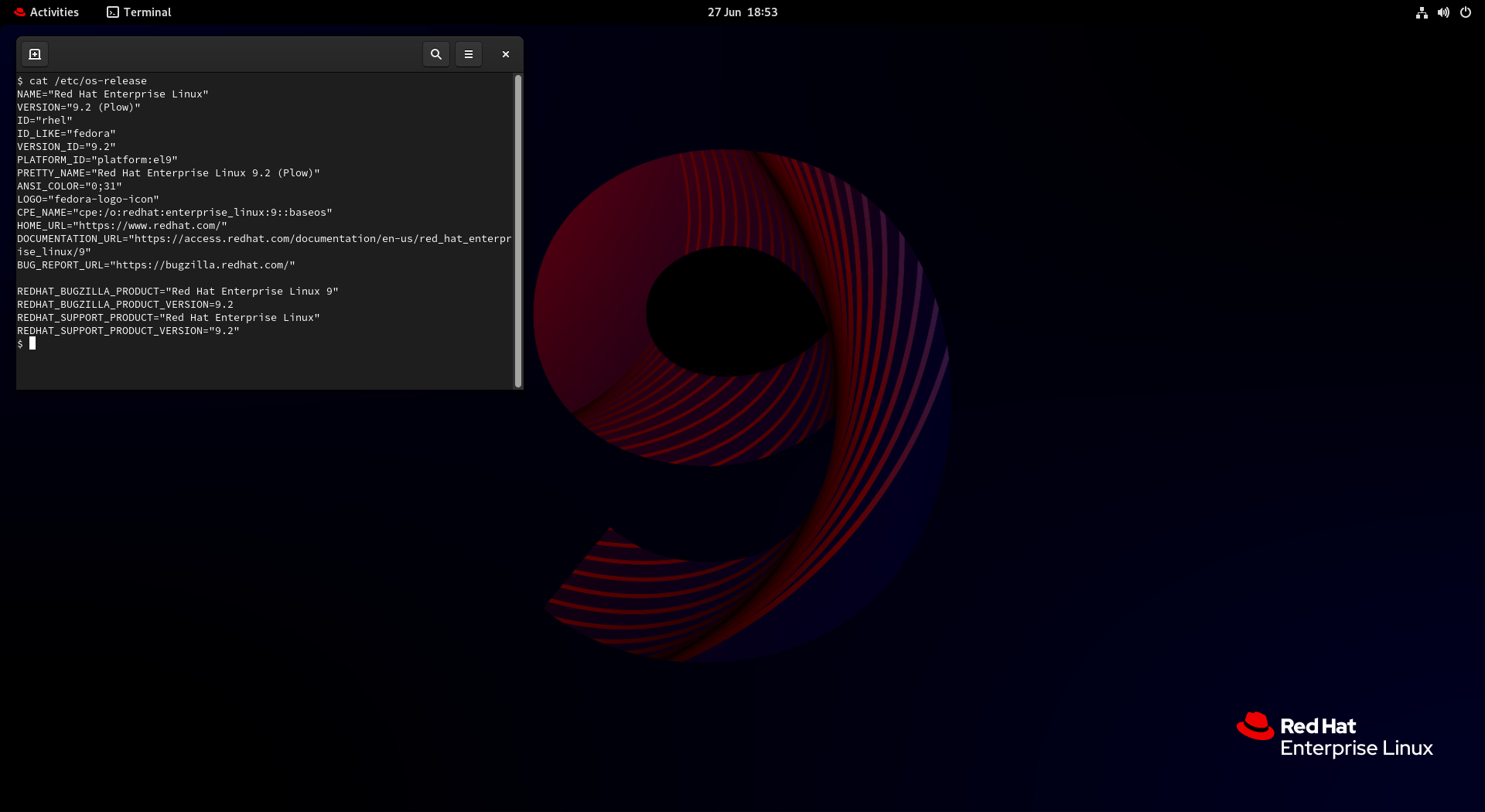Click the REDHAT_SUPPORT_PRODUCT_VERSION="9.2" line

(128, 330)
